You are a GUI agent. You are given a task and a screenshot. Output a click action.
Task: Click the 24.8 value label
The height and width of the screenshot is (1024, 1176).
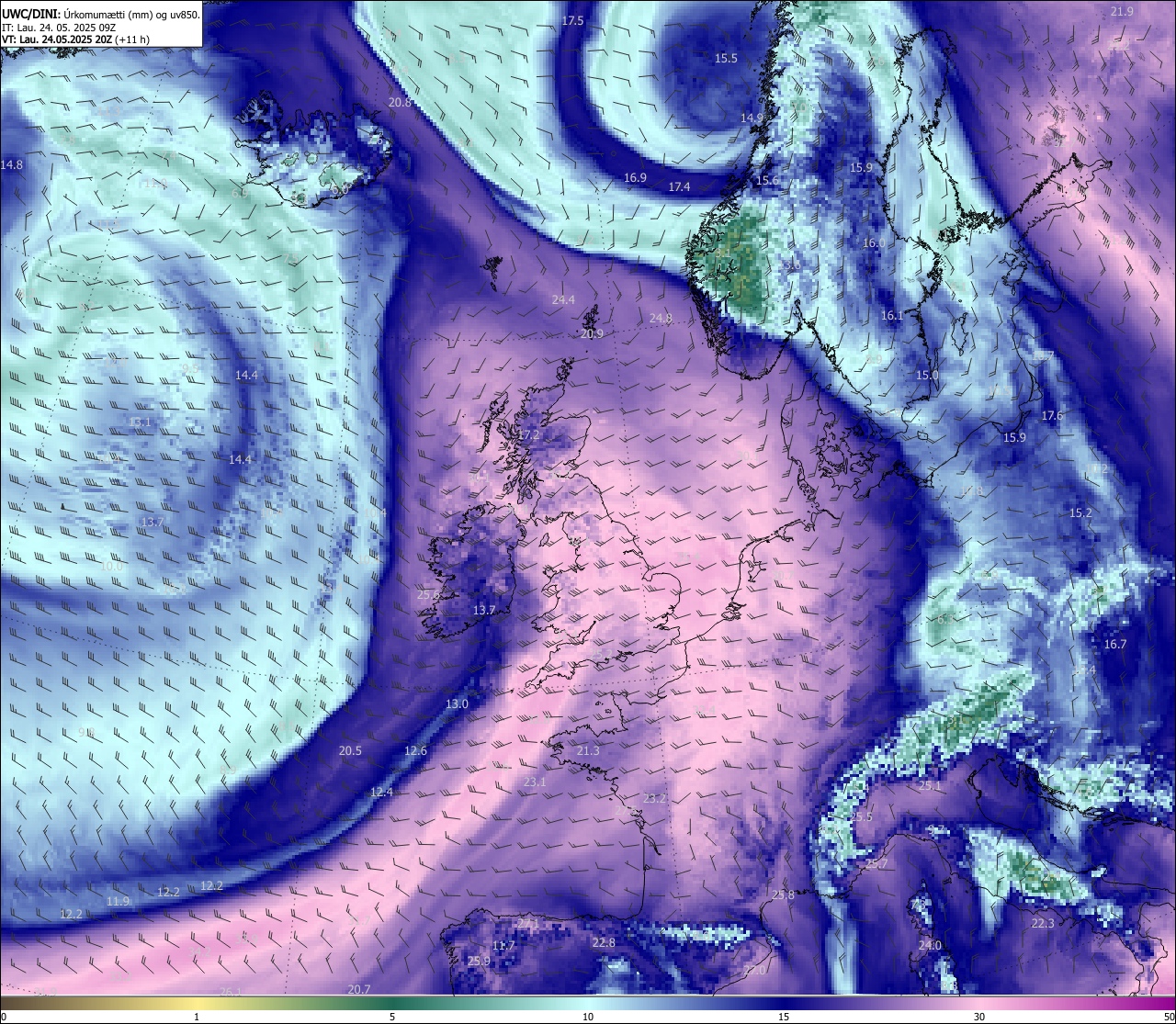[661, 318]
